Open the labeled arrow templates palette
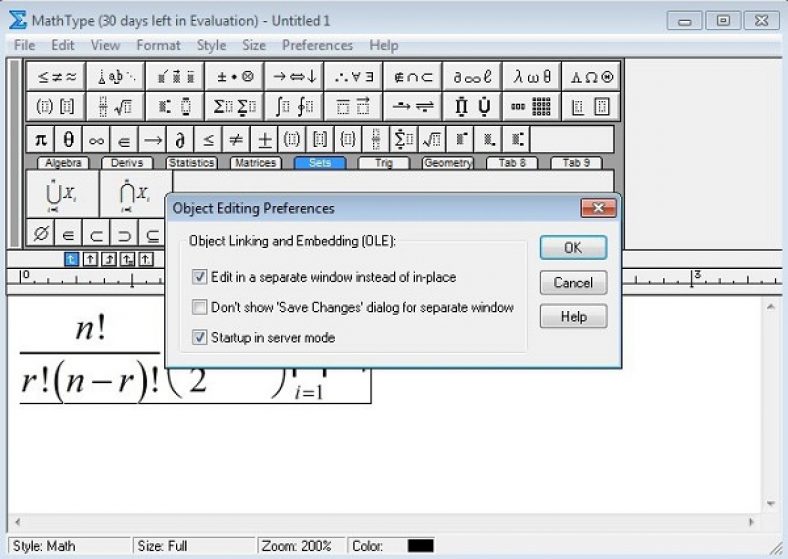Image resolution: width=788 pixels, height=559 pixels. (413, 106)
